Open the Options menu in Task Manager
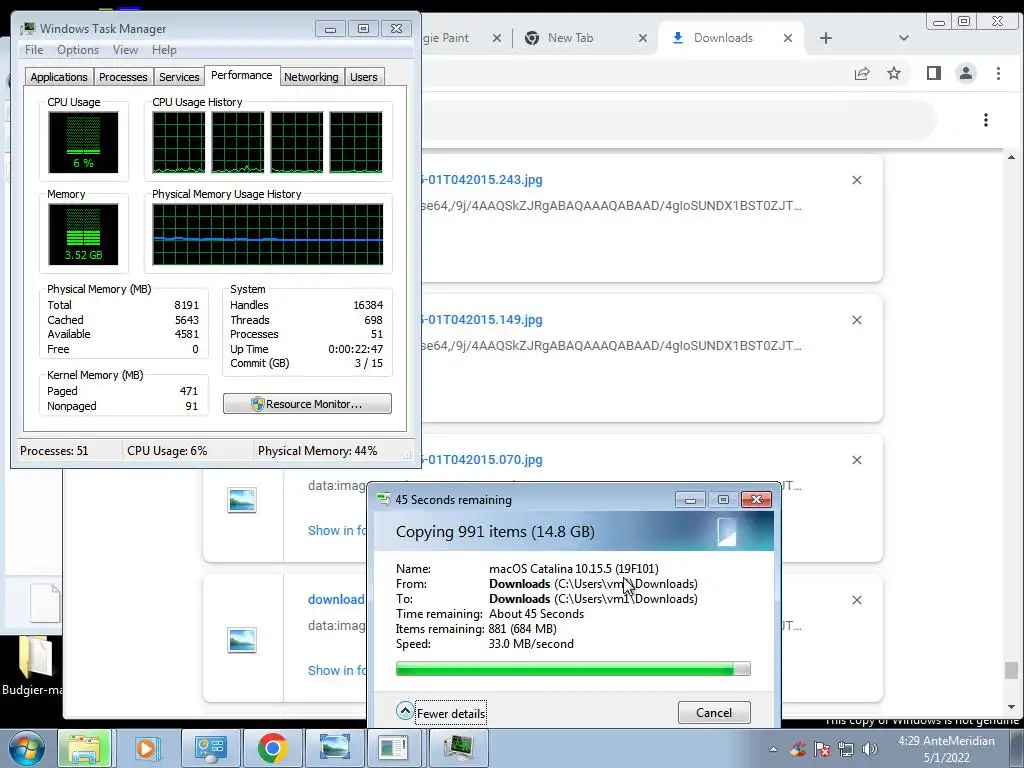Viewport: 1024px width, 768px height. (x=78, y=50)
